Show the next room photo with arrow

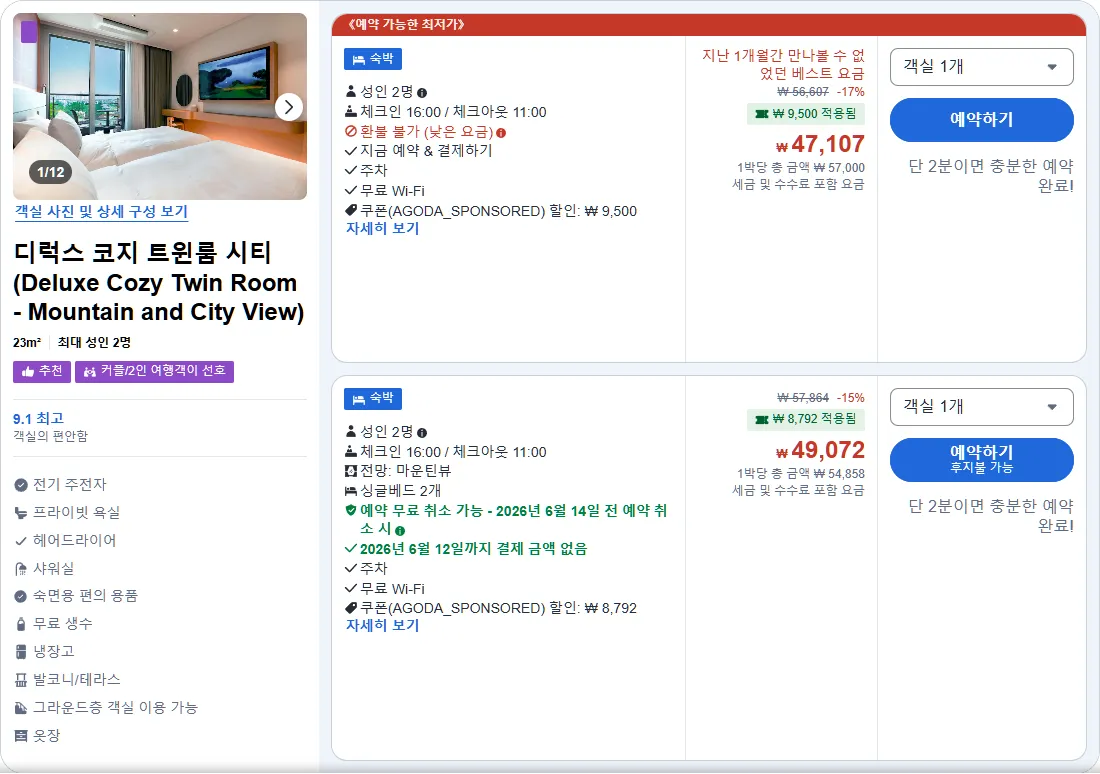(x=289, y=107)
